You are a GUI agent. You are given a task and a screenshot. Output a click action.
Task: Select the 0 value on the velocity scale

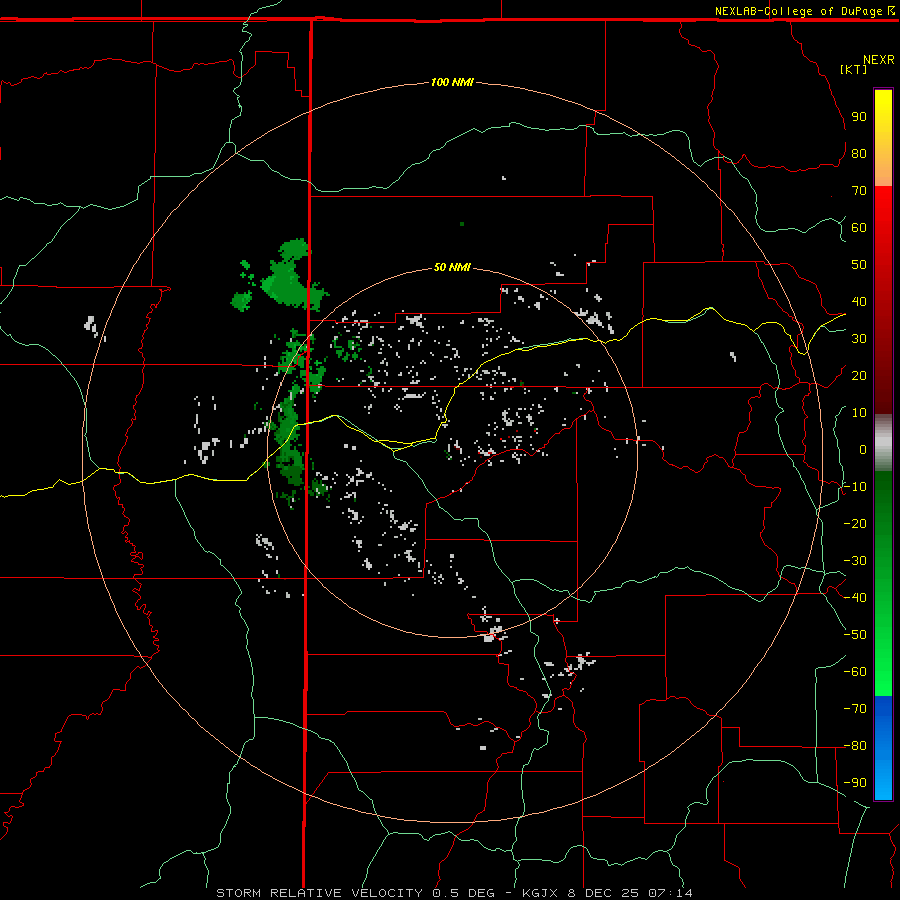(863, 449)
